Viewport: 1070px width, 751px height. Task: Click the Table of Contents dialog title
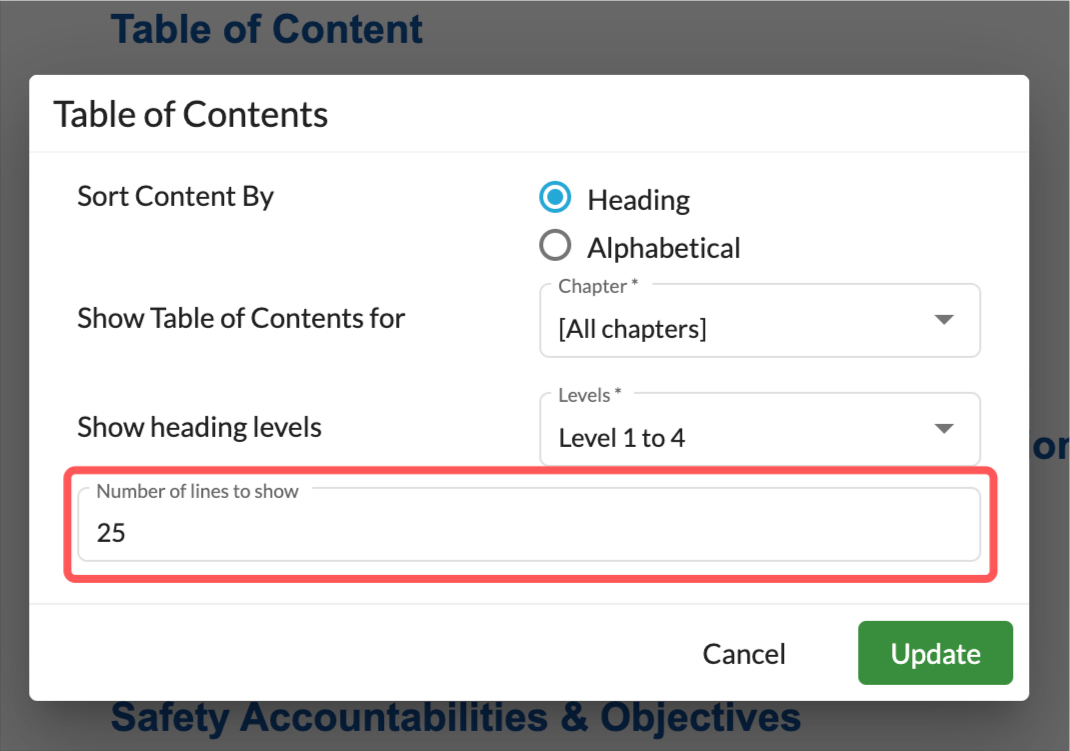point(191,114)
